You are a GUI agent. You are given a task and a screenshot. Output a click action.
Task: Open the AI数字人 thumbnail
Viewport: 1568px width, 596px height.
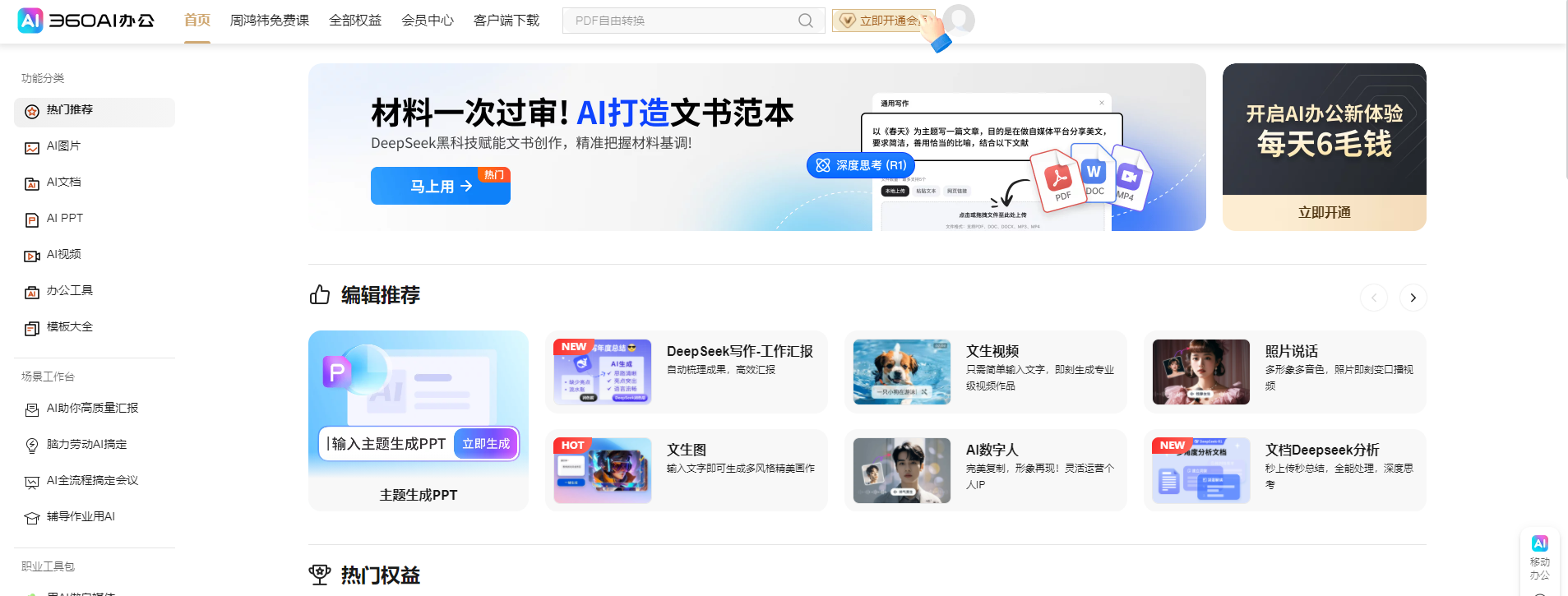coord(902,470)
